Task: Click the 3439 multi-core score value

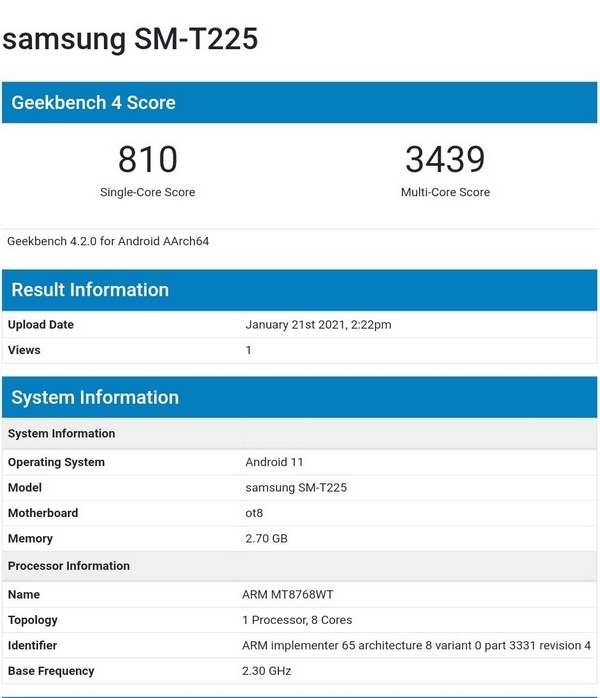Action: (445, 159)
